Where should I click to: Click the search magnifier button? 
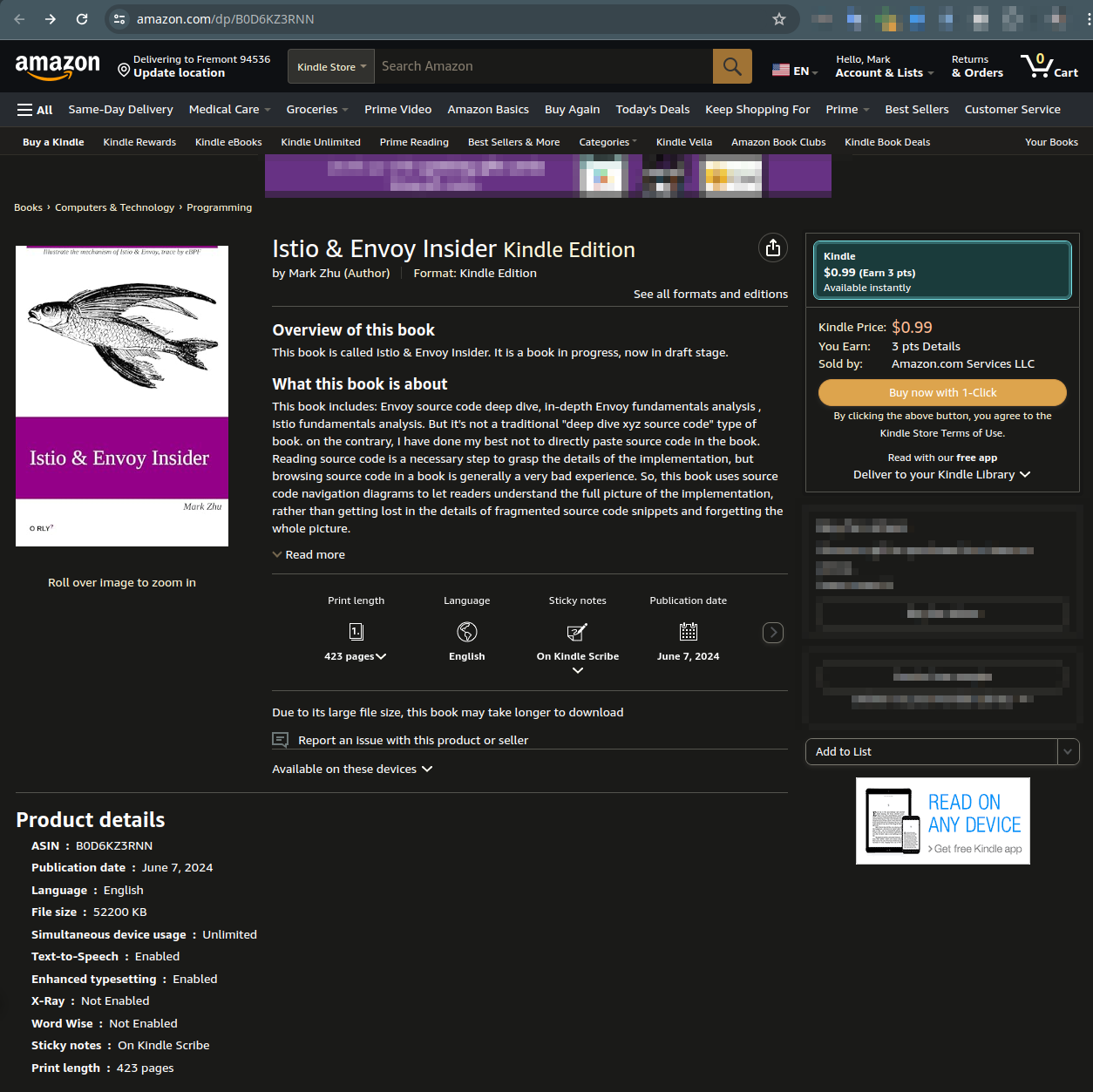tap(732, 66)
